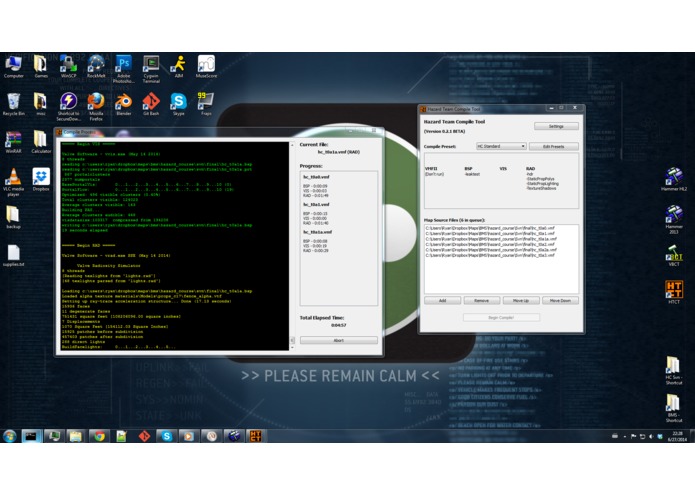Click the Abort button in Compile Process

click(339, 340)
